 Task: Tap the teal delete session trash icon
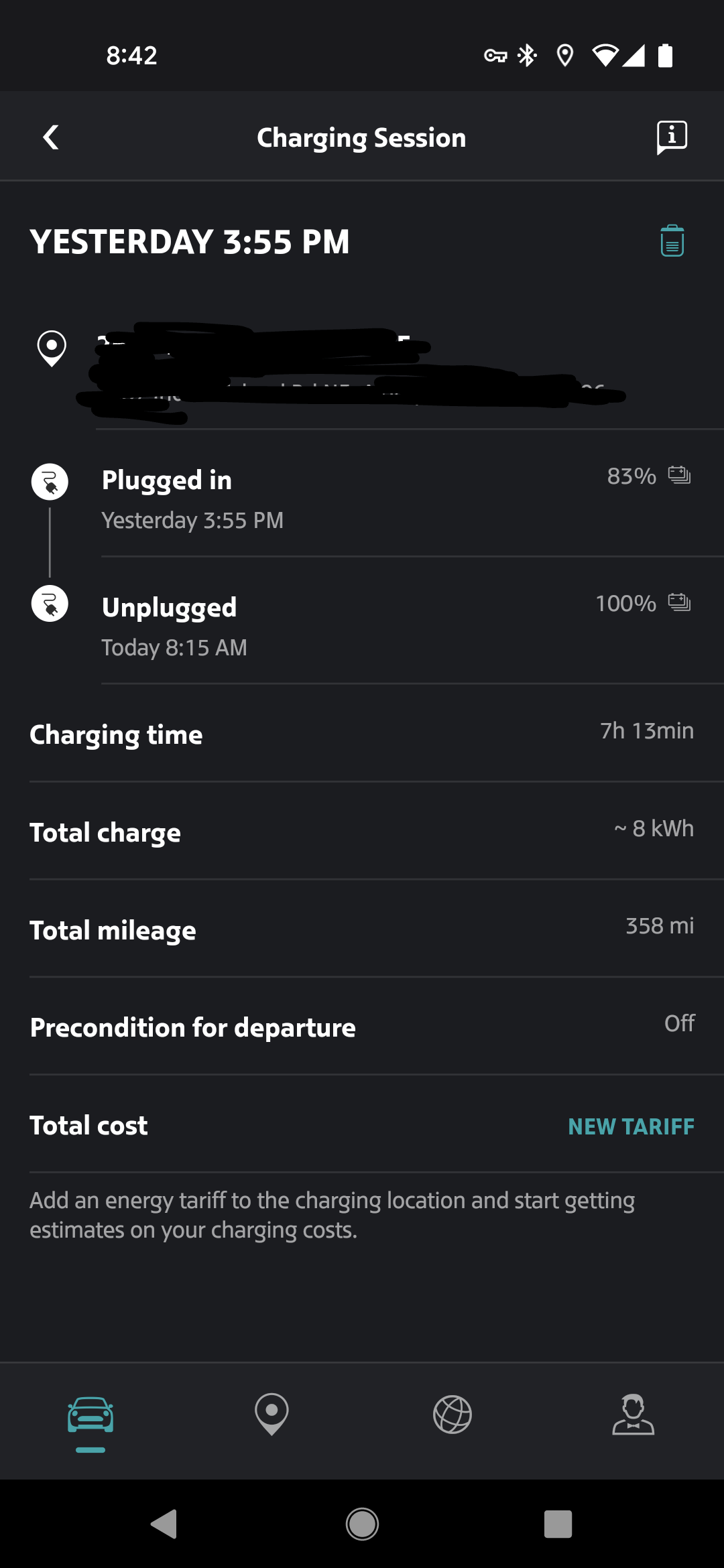pyautogui.click(x=672, y=241)
